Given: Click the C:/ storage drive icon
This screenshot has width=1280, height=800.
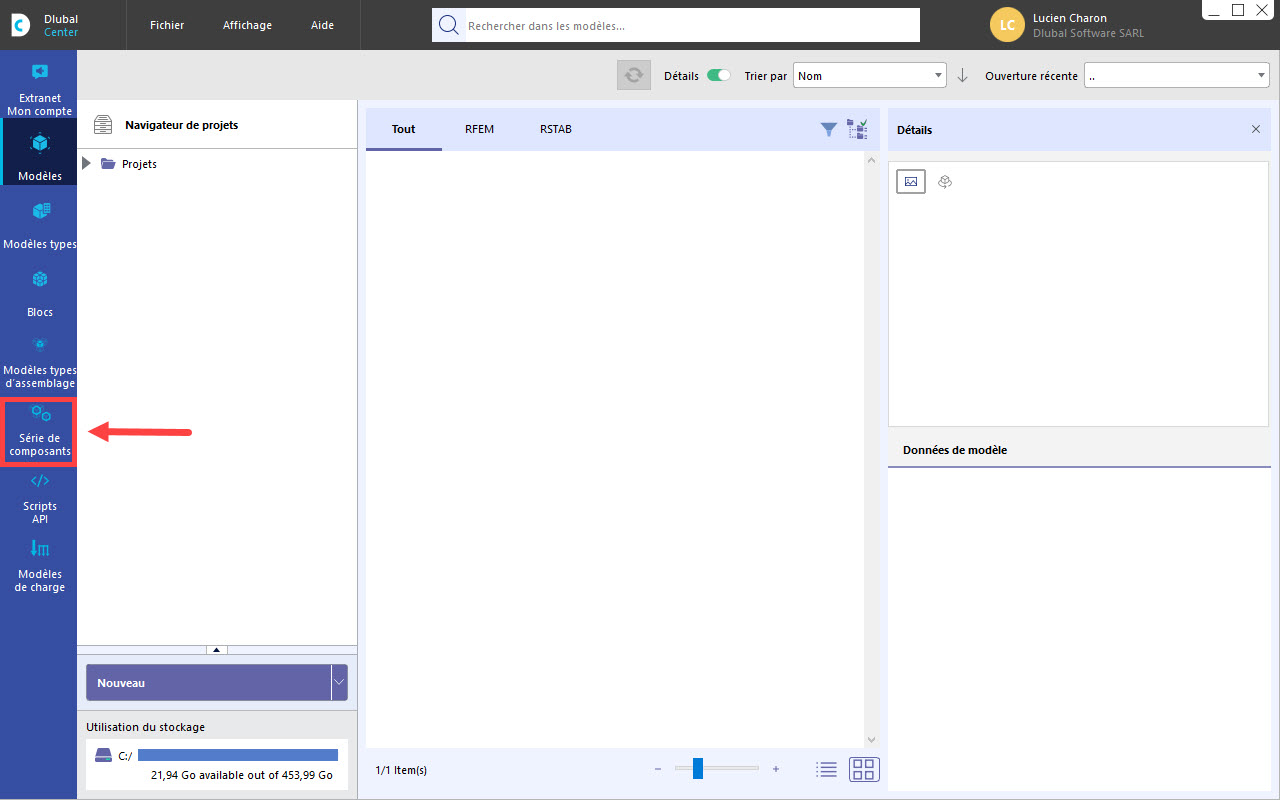Looking at the screenshot, I should pos(103,755).
